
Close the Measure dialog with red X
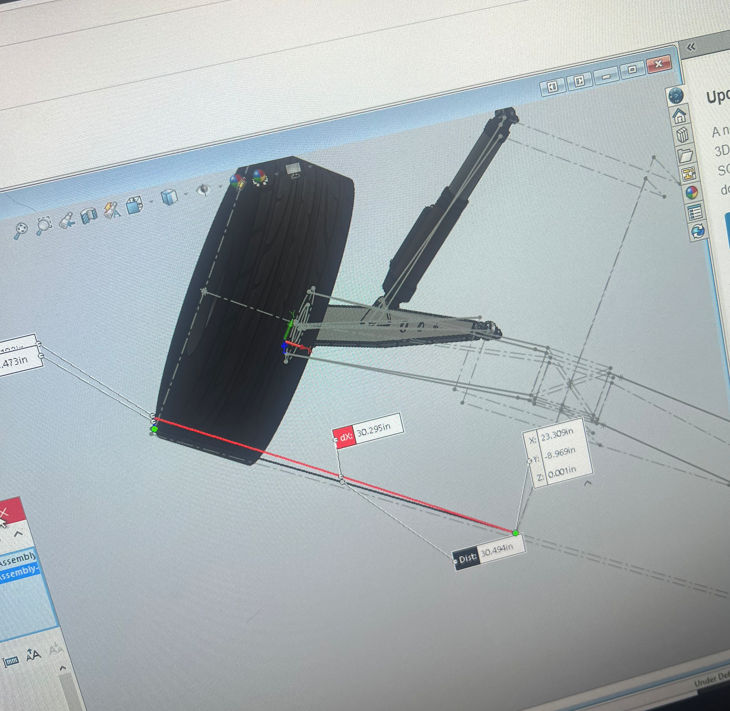pos(5,514)
